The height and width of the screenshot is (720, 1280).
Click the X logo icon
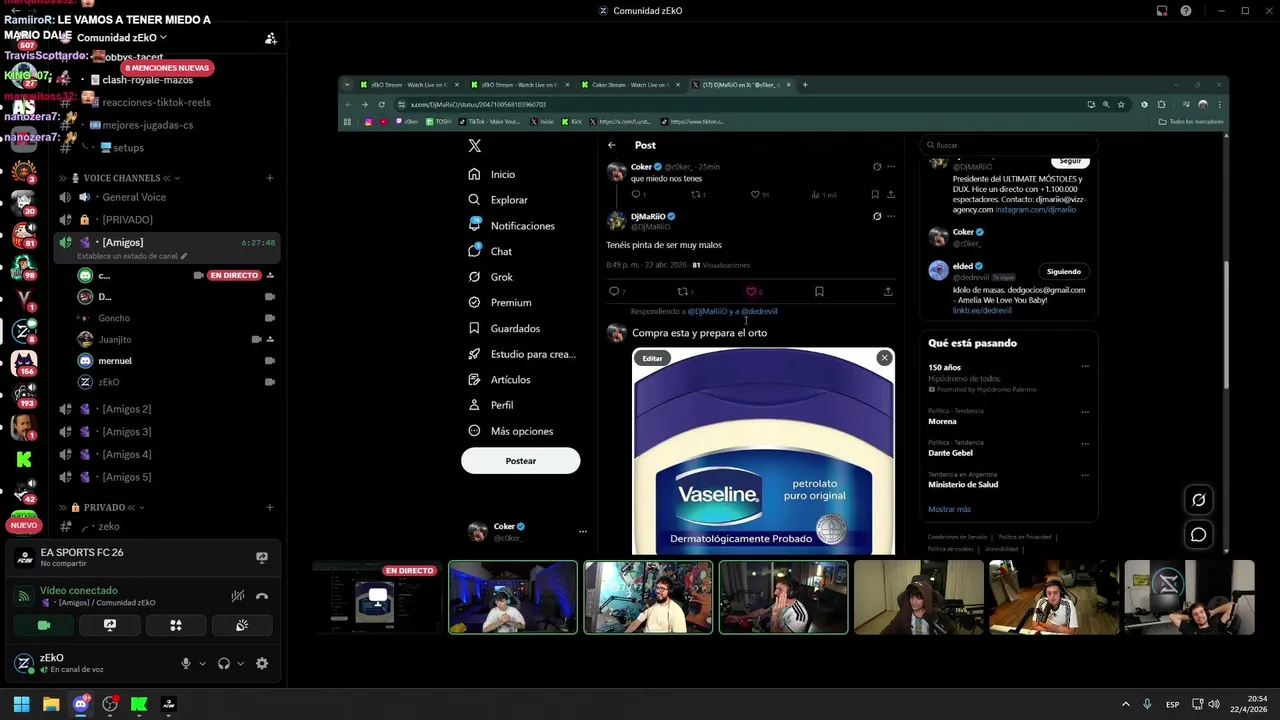475,145
